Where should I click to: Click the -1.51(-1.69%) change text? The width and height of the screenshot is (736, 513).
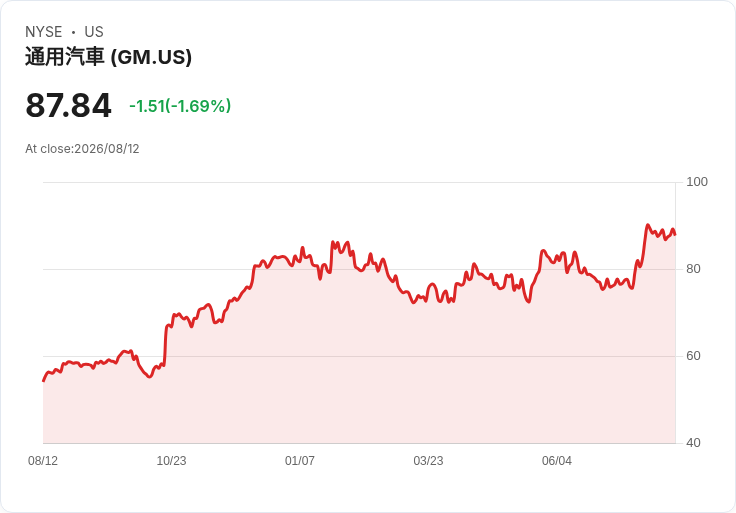[180, 106]
